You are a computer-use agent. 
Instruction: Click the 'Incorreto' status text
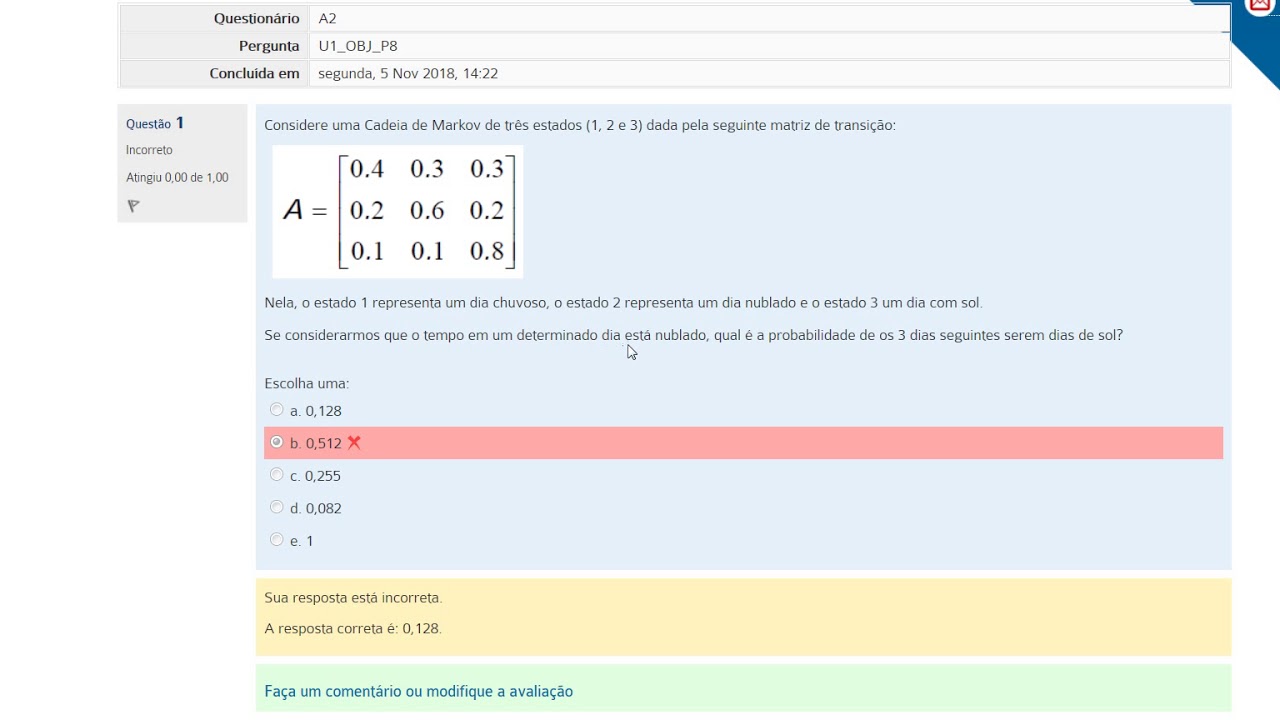(x=149, y=150)
